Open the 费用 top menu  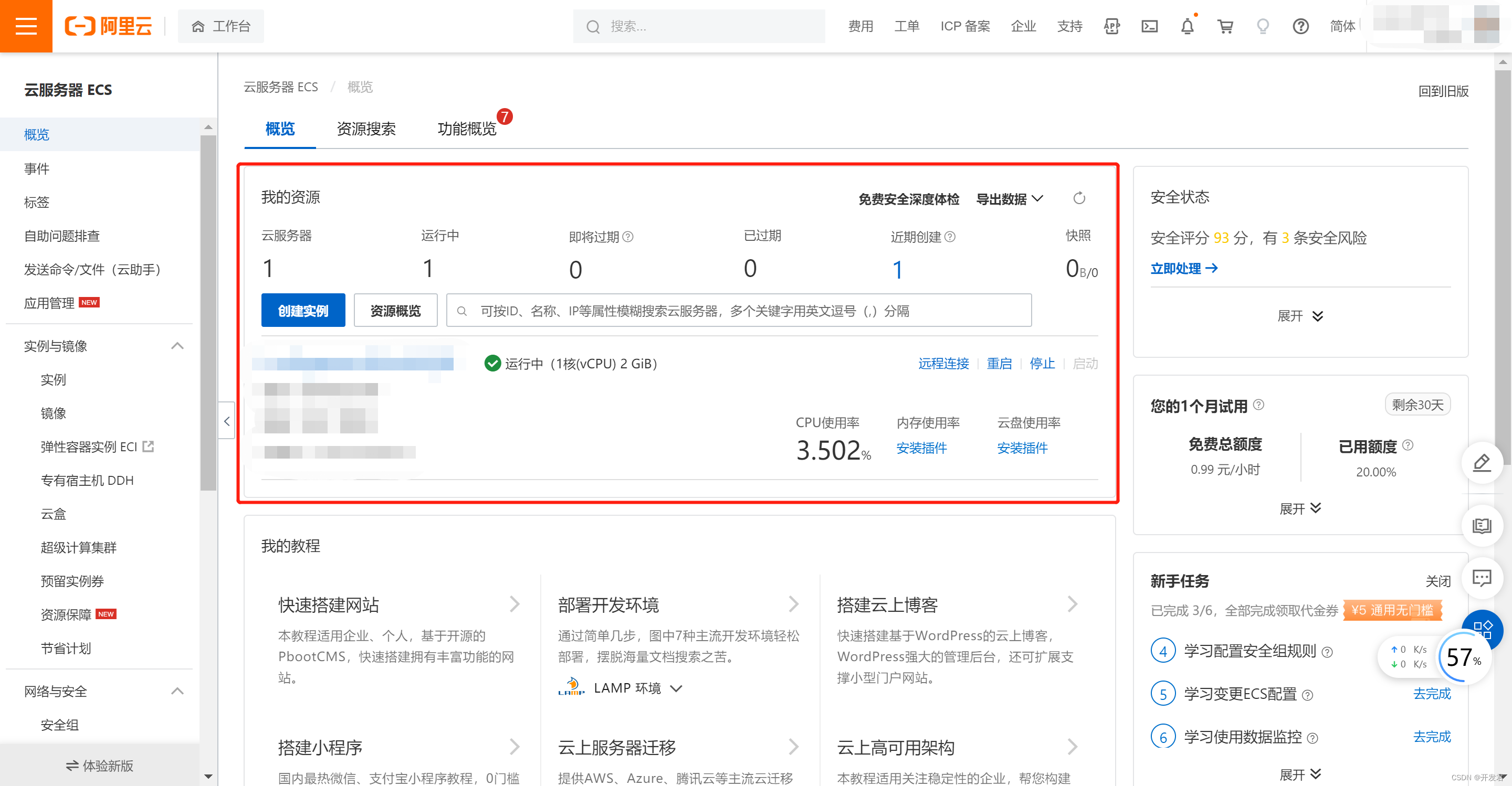[x=860, y=26]
